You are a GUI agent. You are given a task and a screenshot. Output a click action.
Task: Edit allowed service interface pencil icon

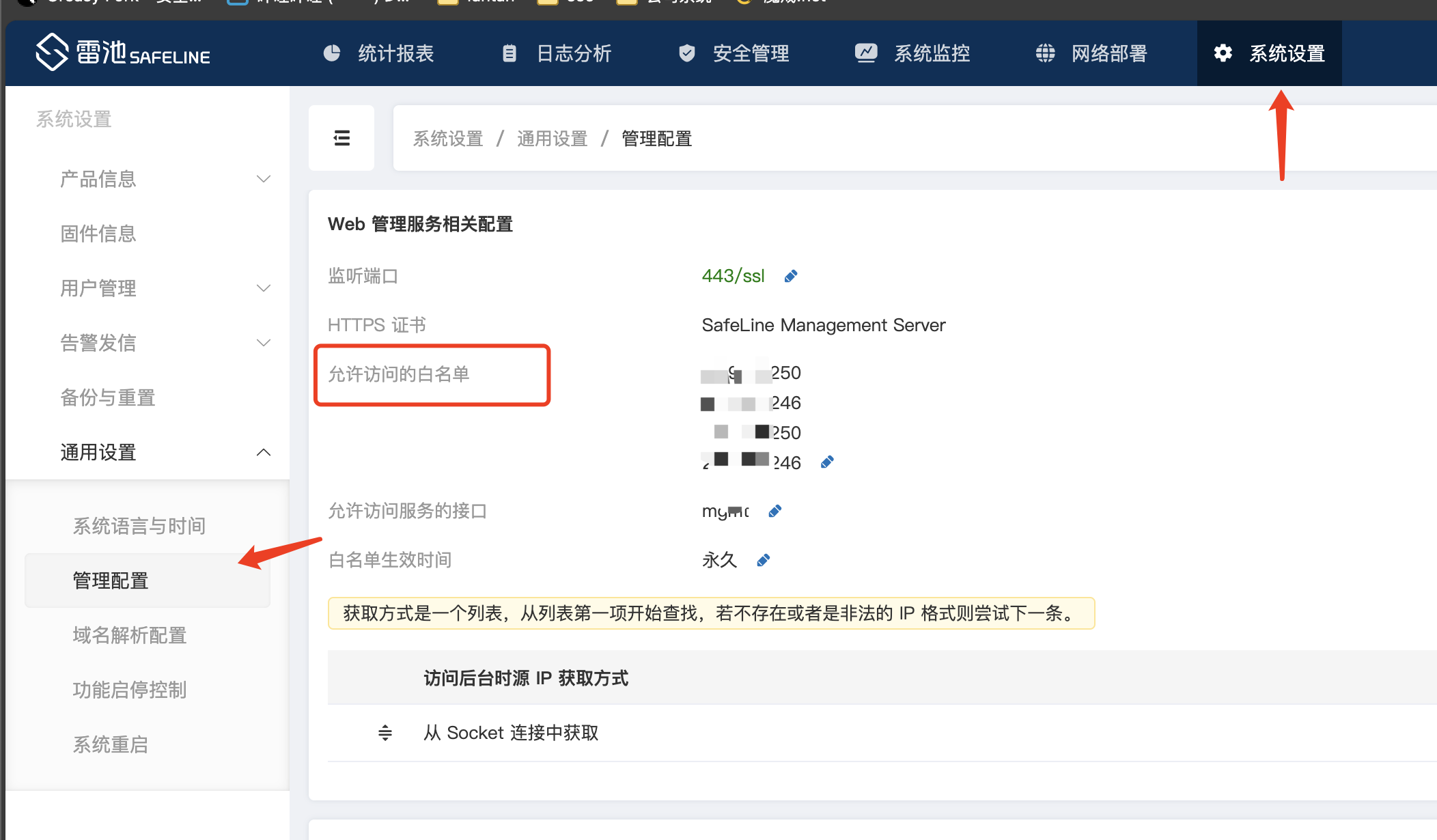(775, 511)
